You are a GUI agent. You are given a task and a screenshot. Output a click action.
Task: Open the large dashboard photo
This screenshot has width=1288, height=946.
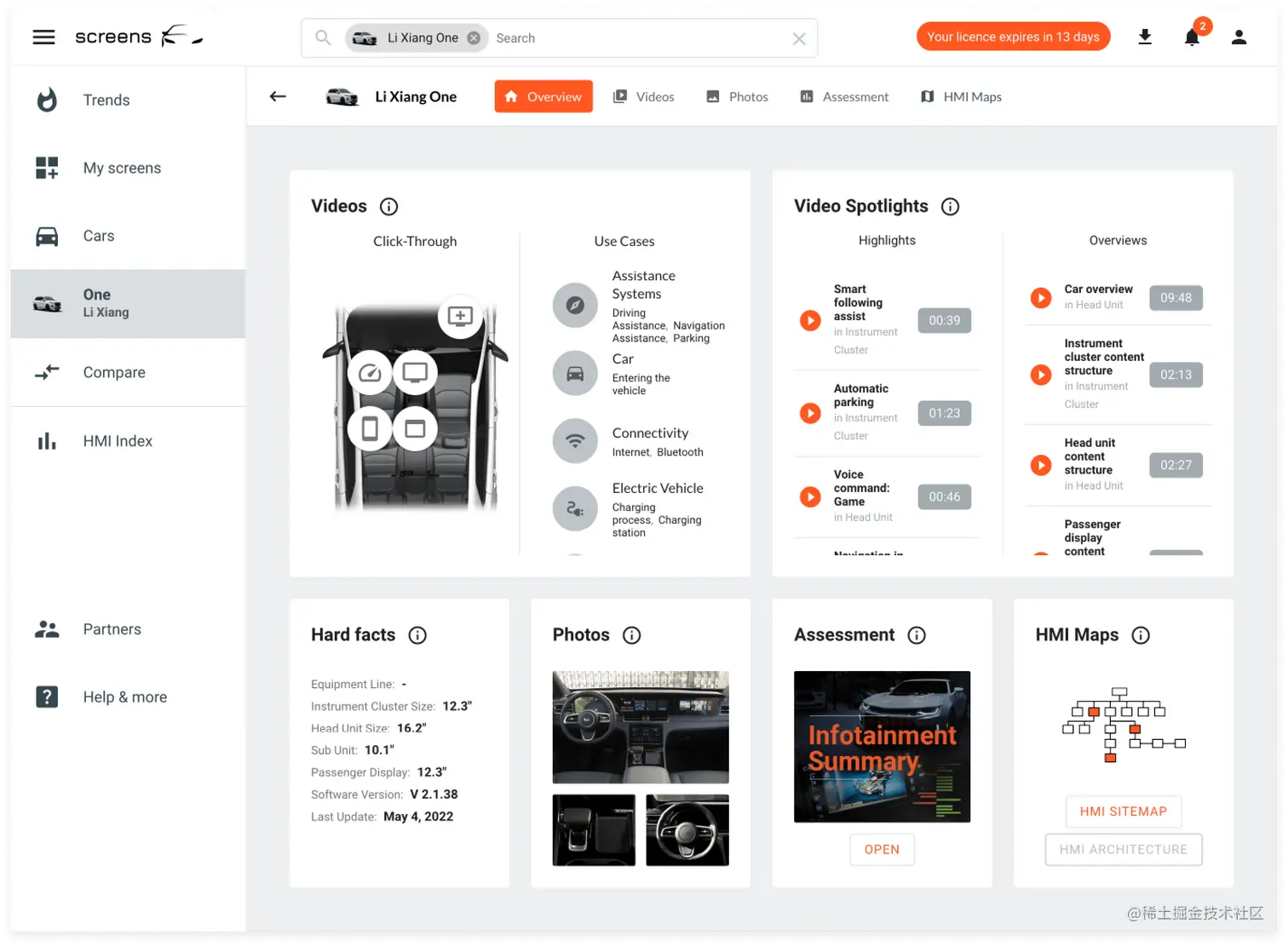641,727
